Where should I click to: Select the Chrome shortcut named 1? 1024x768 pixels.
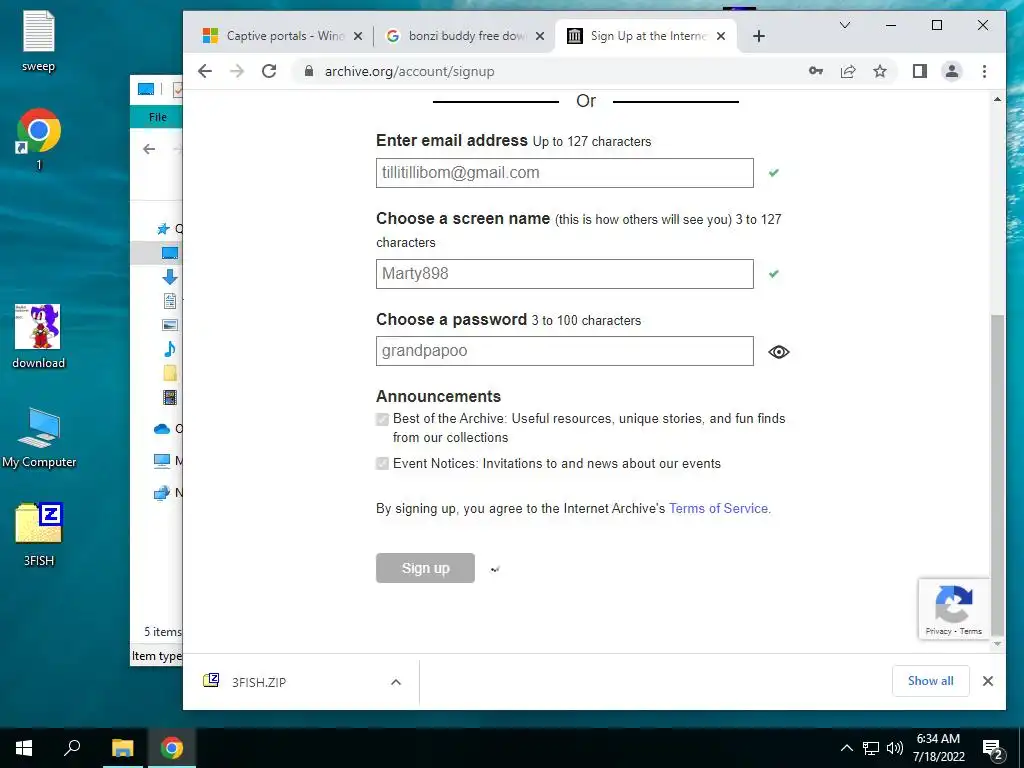point(39,138)
